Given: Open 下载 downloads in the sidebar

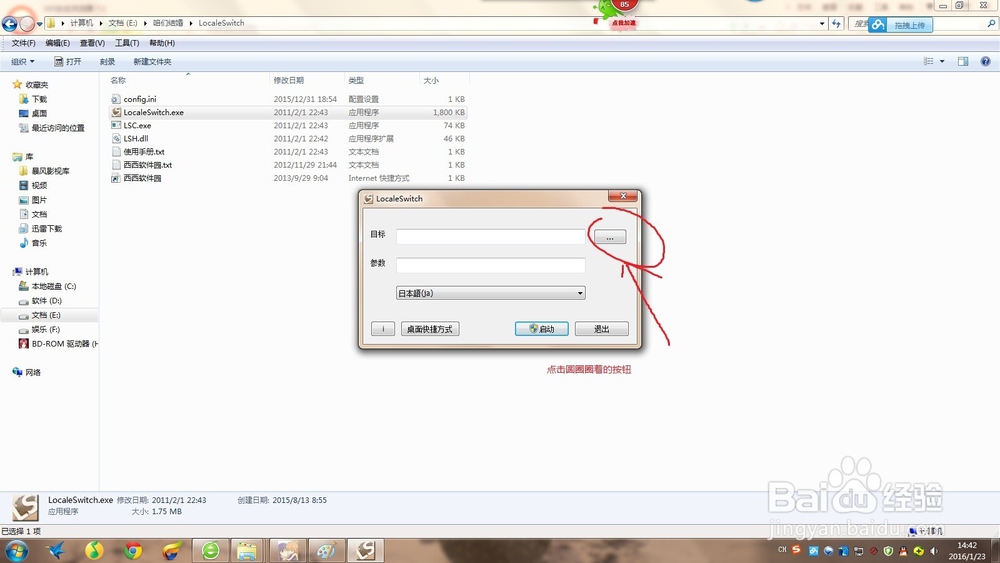Looking at the screenshot, I should click(x=39, y=99).
